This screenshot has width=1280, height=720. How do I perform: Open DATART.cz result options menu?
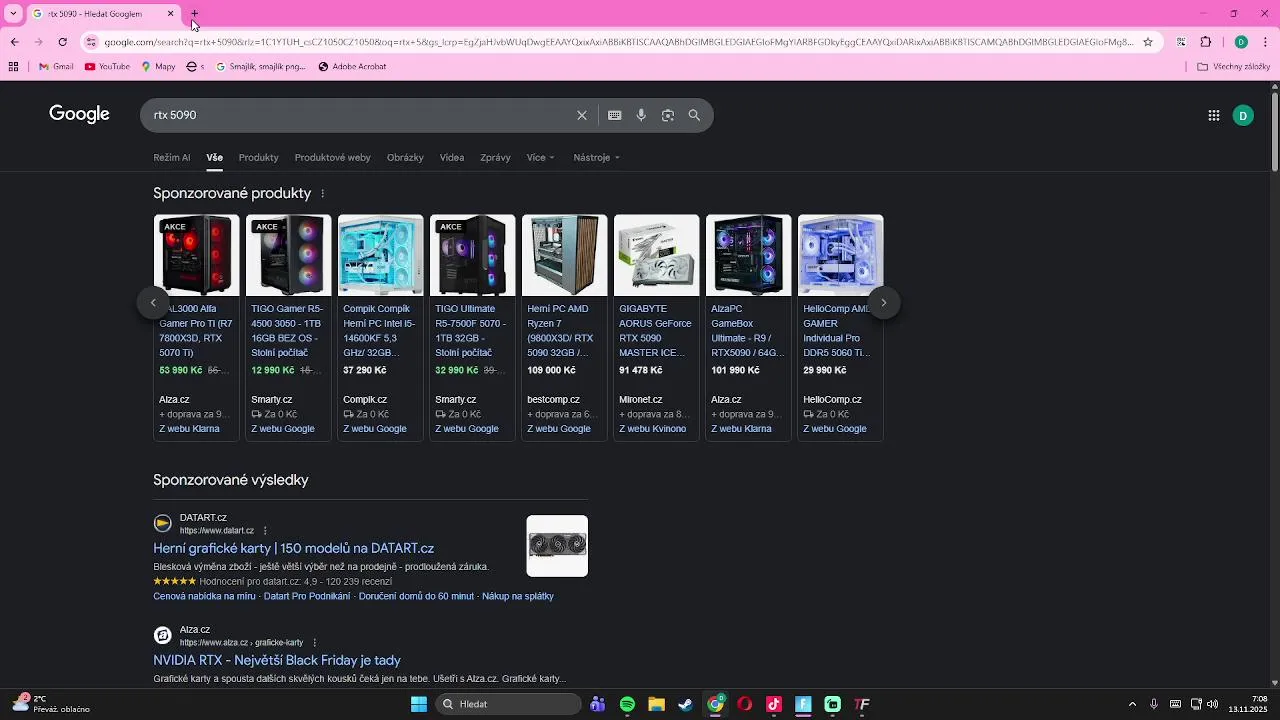pyautogui.click(x=265, y=531)
